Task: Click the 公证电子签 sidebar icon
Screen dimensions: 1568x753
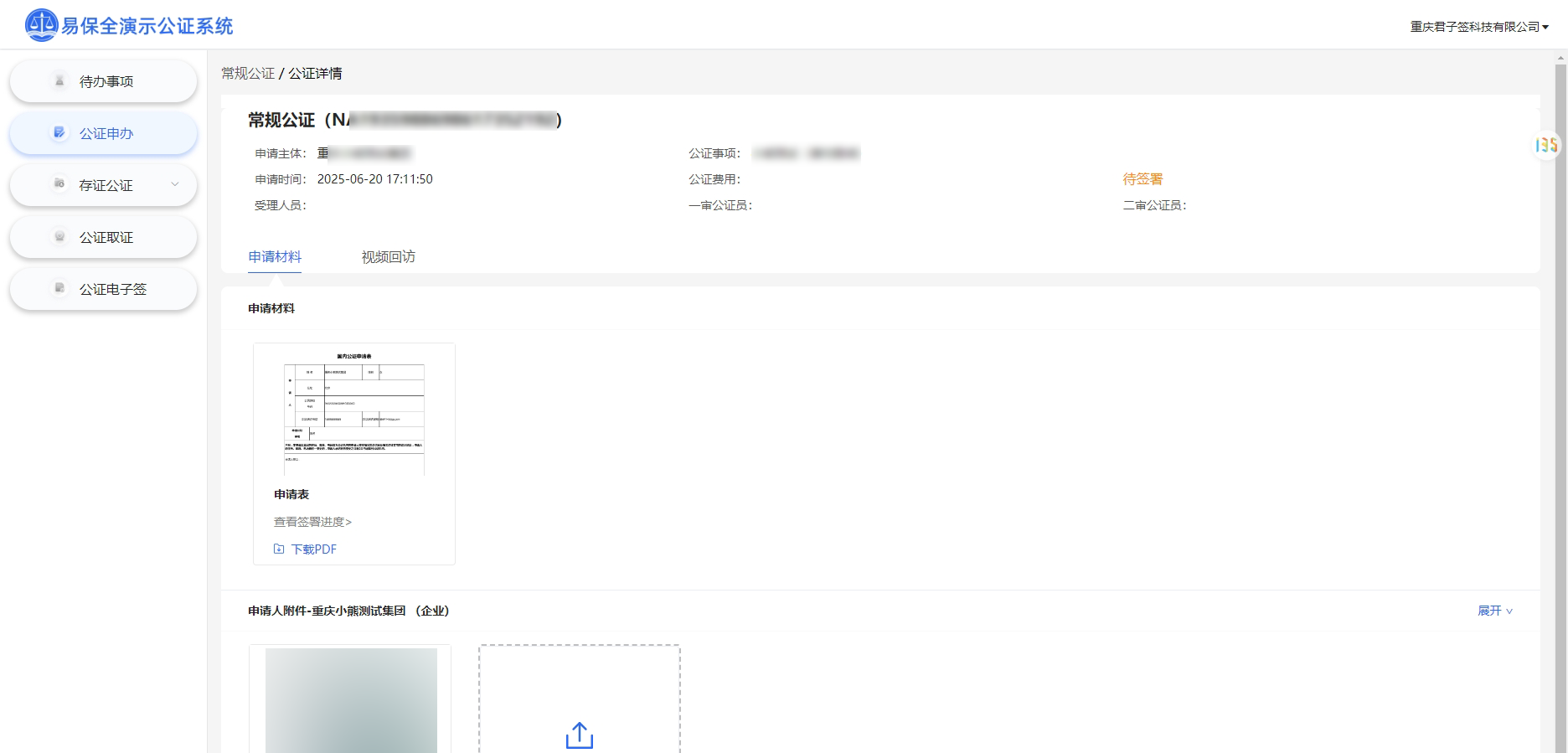Action: [59, 289]
